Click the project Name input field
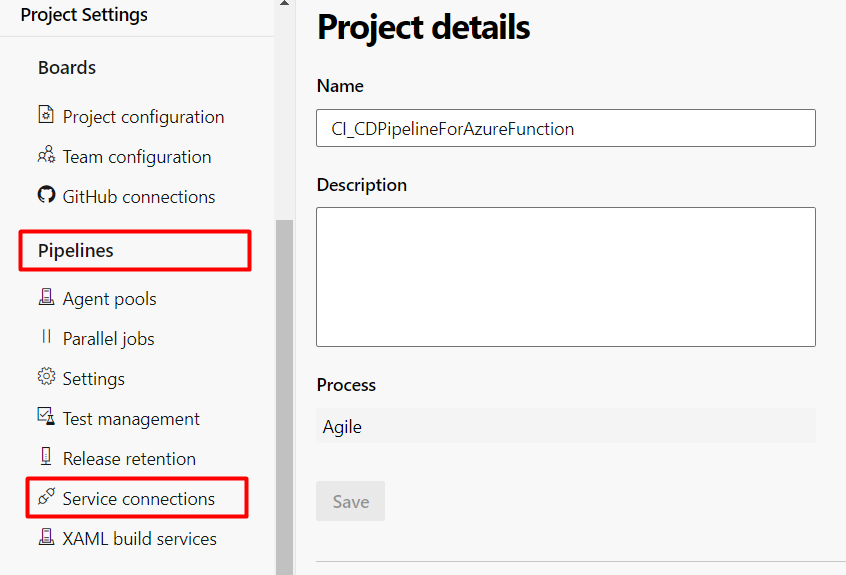The height and width of the screenshot is (575, 846). pos(565,128)
